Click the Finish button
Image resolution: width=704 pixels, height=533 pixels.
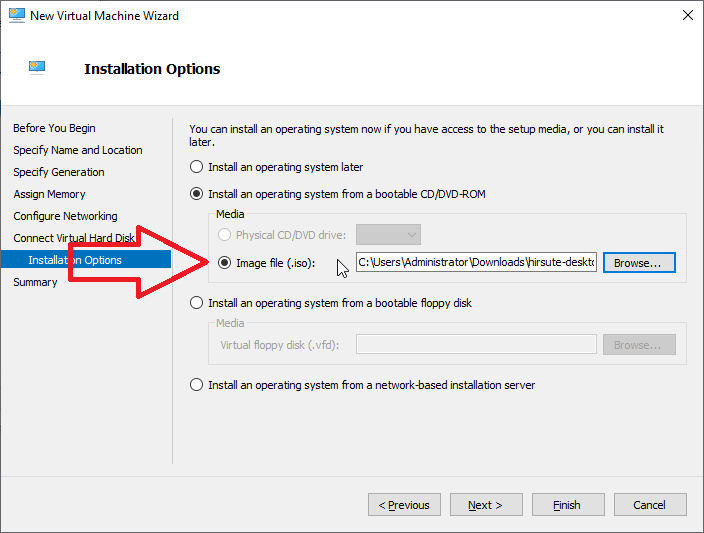coord(567,505)
